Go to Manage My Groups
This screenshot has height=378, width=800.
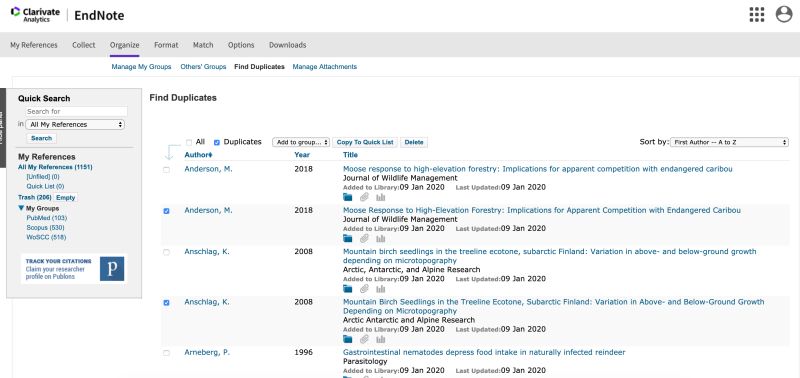click(x=141, y=67)
